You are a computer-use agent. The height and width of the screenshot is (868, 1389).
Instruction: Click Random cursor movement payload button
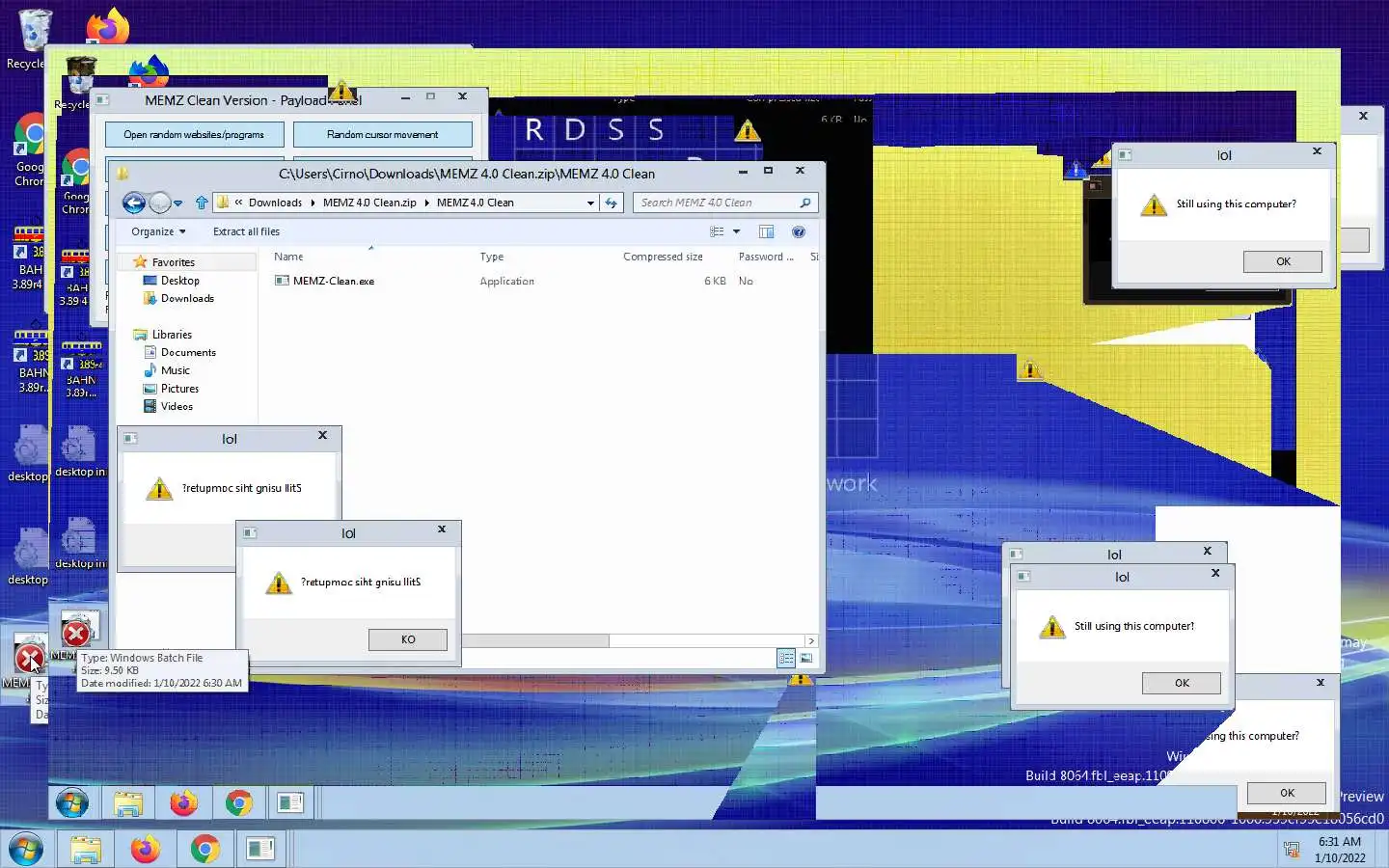382,134
